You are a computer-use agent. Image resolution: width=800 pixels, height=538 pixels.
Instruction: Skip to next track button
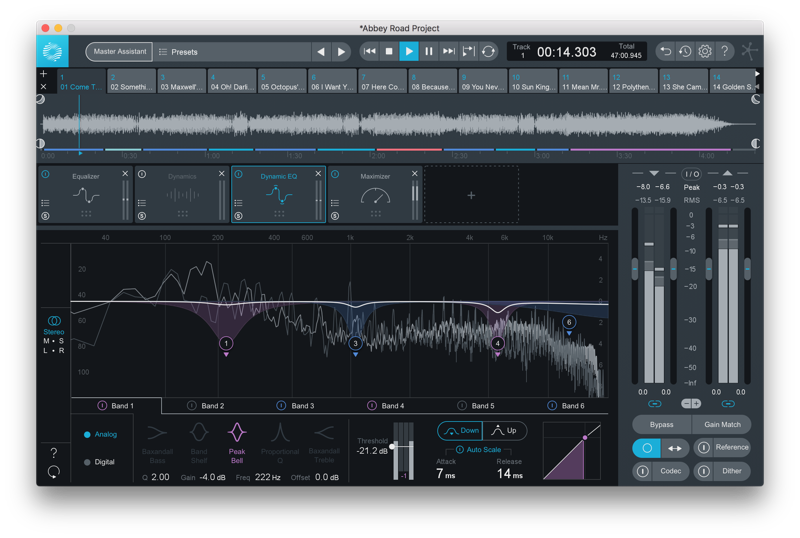pos(448,51)
